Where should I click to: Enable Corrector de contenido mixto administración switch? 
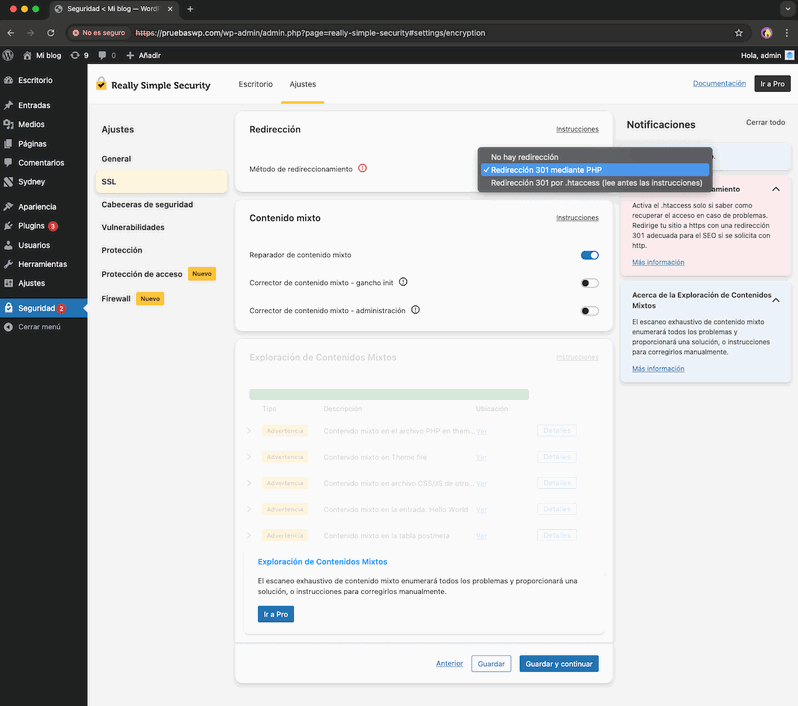589,311
